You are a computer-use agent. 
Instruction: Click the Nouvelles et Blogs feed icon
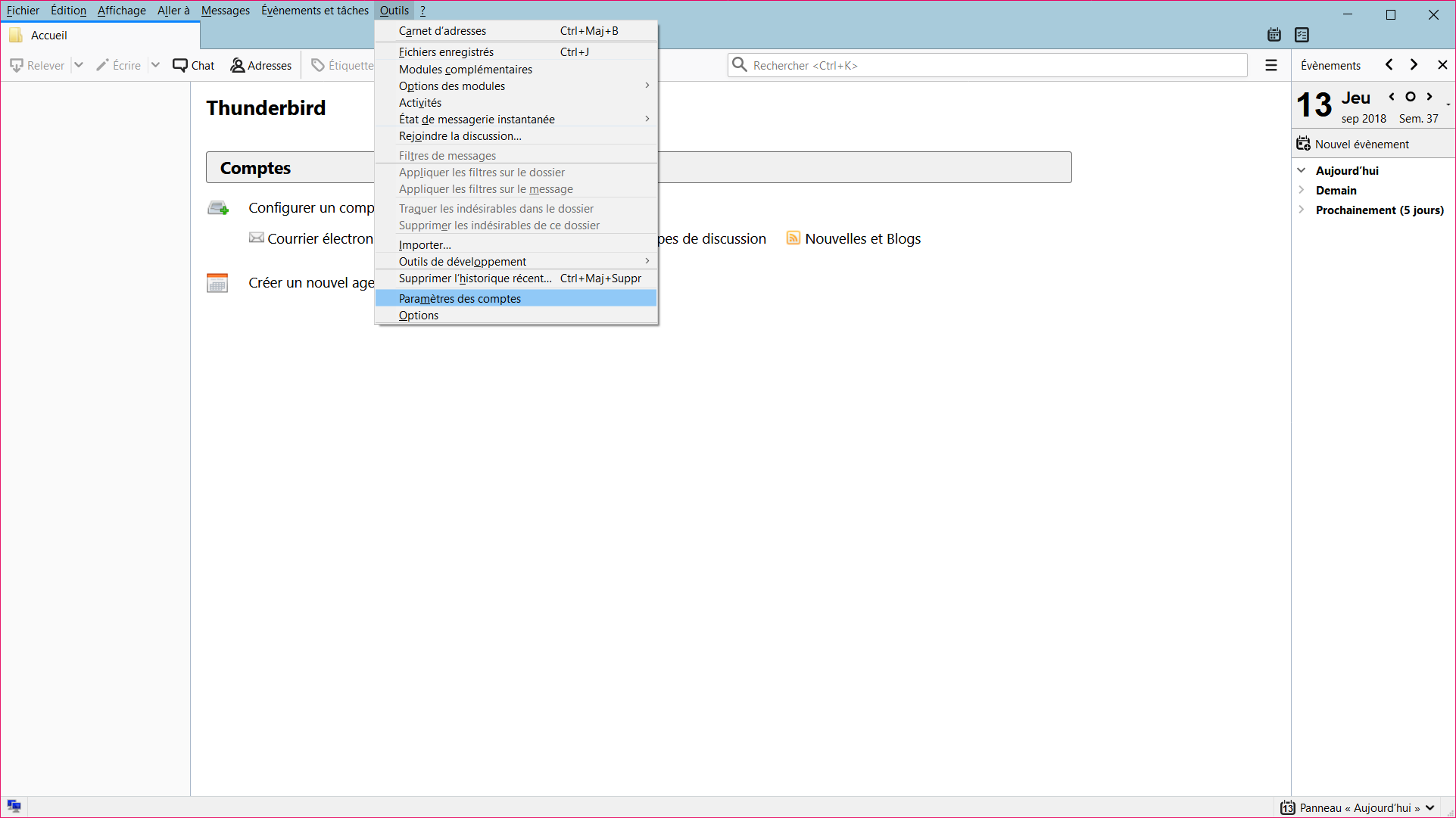click(x=793, y=238)
